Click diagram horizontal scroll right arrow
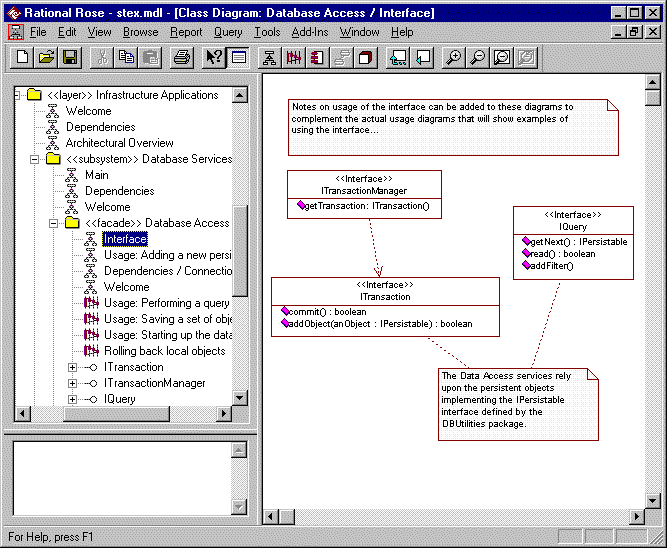Viewport: 667px width, 548px height. (636, 517)
